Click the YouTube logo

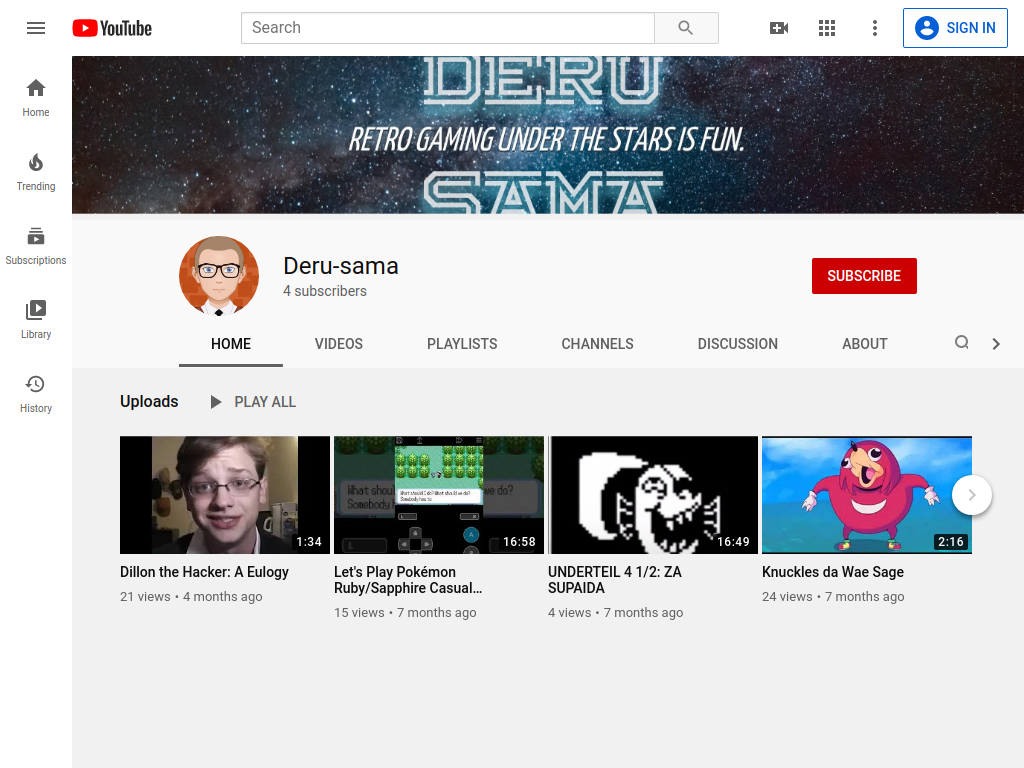point(112,28)
